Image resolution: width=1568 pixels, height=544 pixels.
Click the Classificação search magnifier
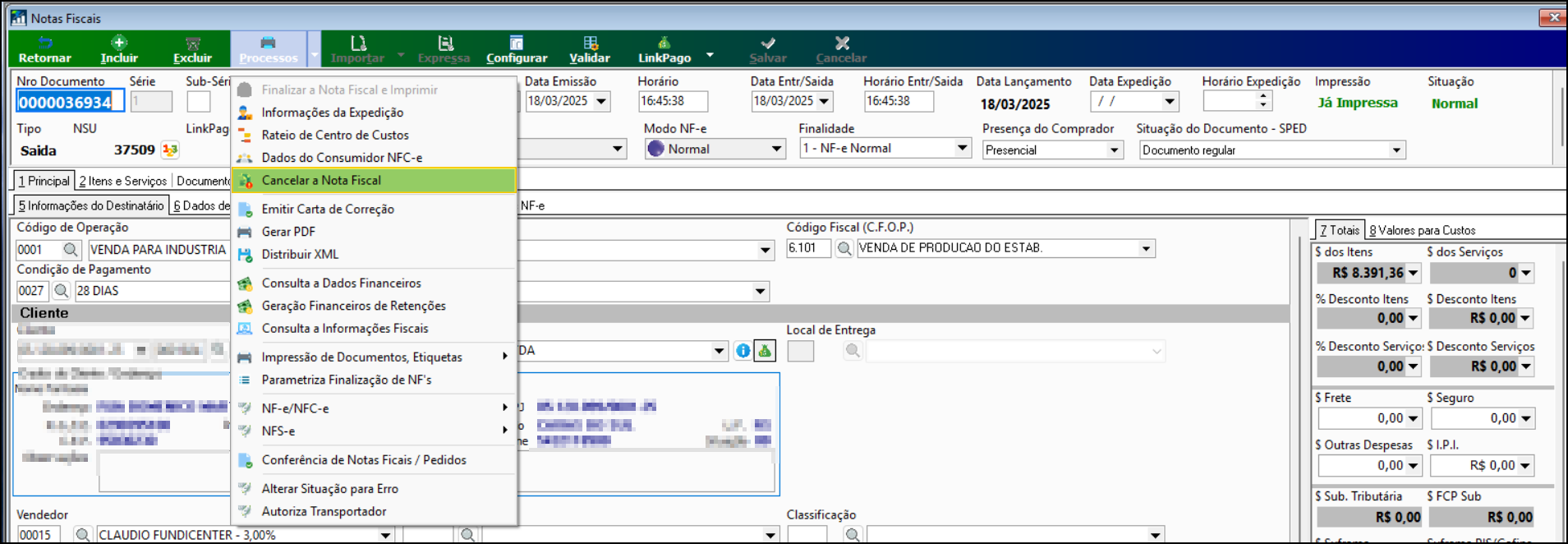tap(853, 535)
